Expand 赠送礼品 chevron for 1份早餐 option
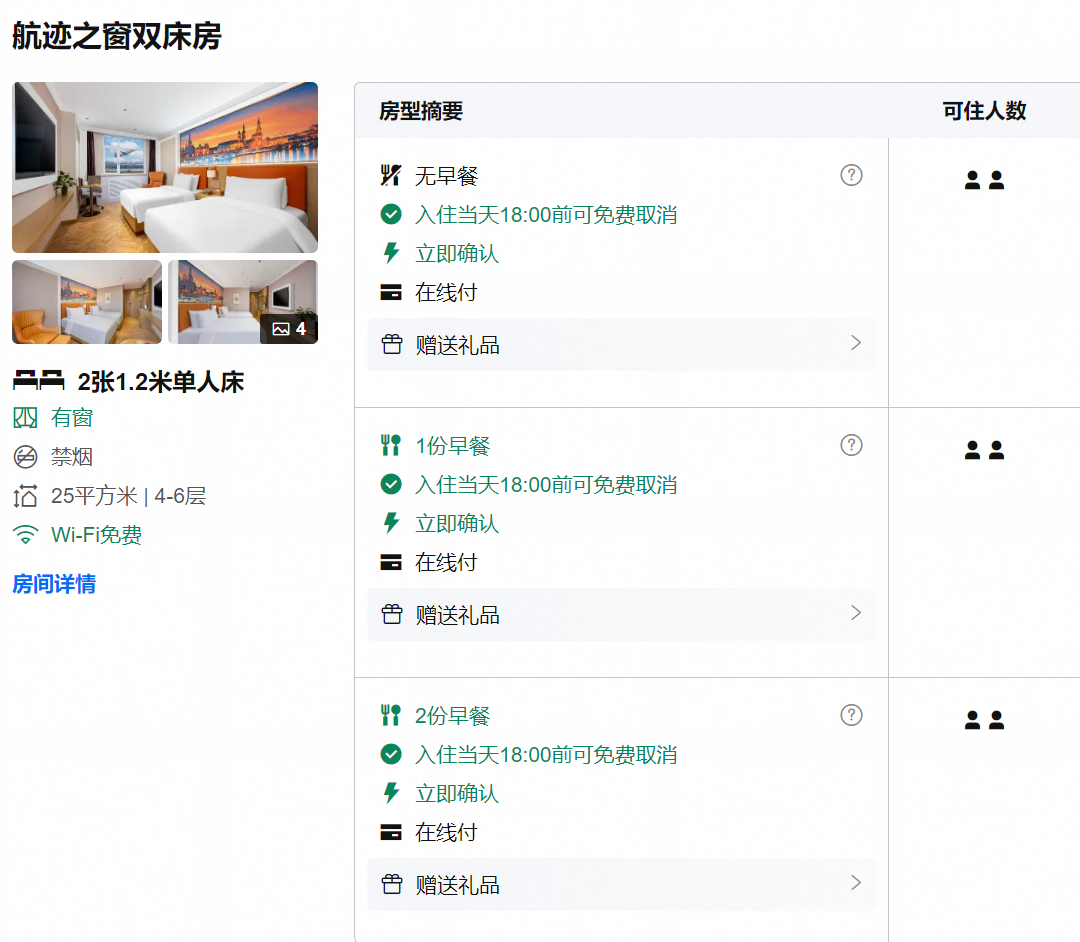This screenshot has height=942, width=1080. click(855, 613)
